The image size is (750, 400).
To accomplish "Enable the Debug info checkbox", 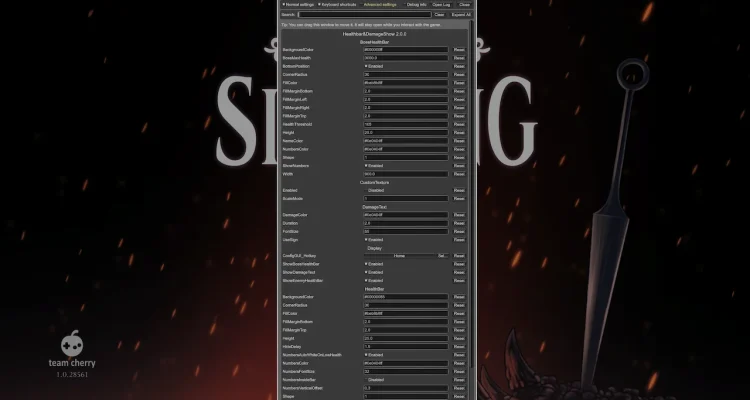I will pyautogui.click(x=414, y=4).
